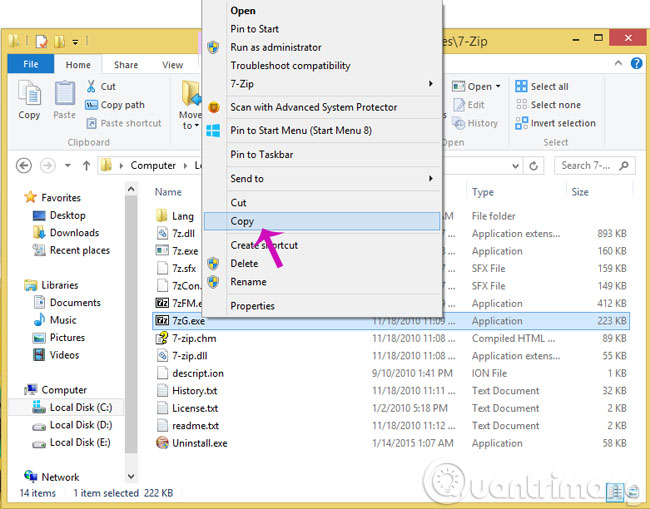
Task: Open the recent locations dropdown arrow
Action: tap(68, 166)
